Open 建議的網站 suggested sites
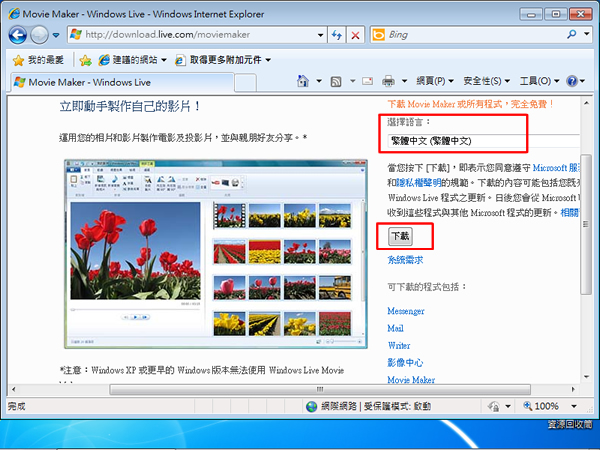 [132, 60]
